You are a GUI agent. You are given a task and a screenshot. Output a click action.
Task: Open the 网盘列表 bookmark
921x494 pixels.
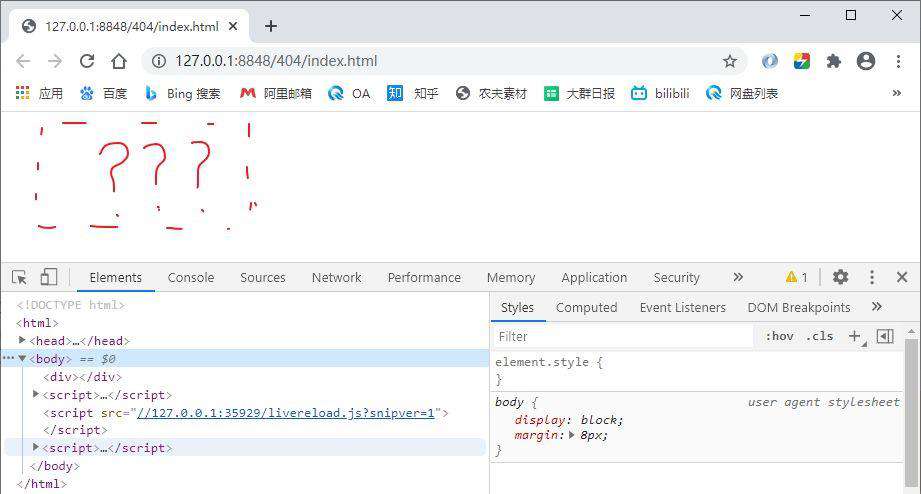coord(742,93)
